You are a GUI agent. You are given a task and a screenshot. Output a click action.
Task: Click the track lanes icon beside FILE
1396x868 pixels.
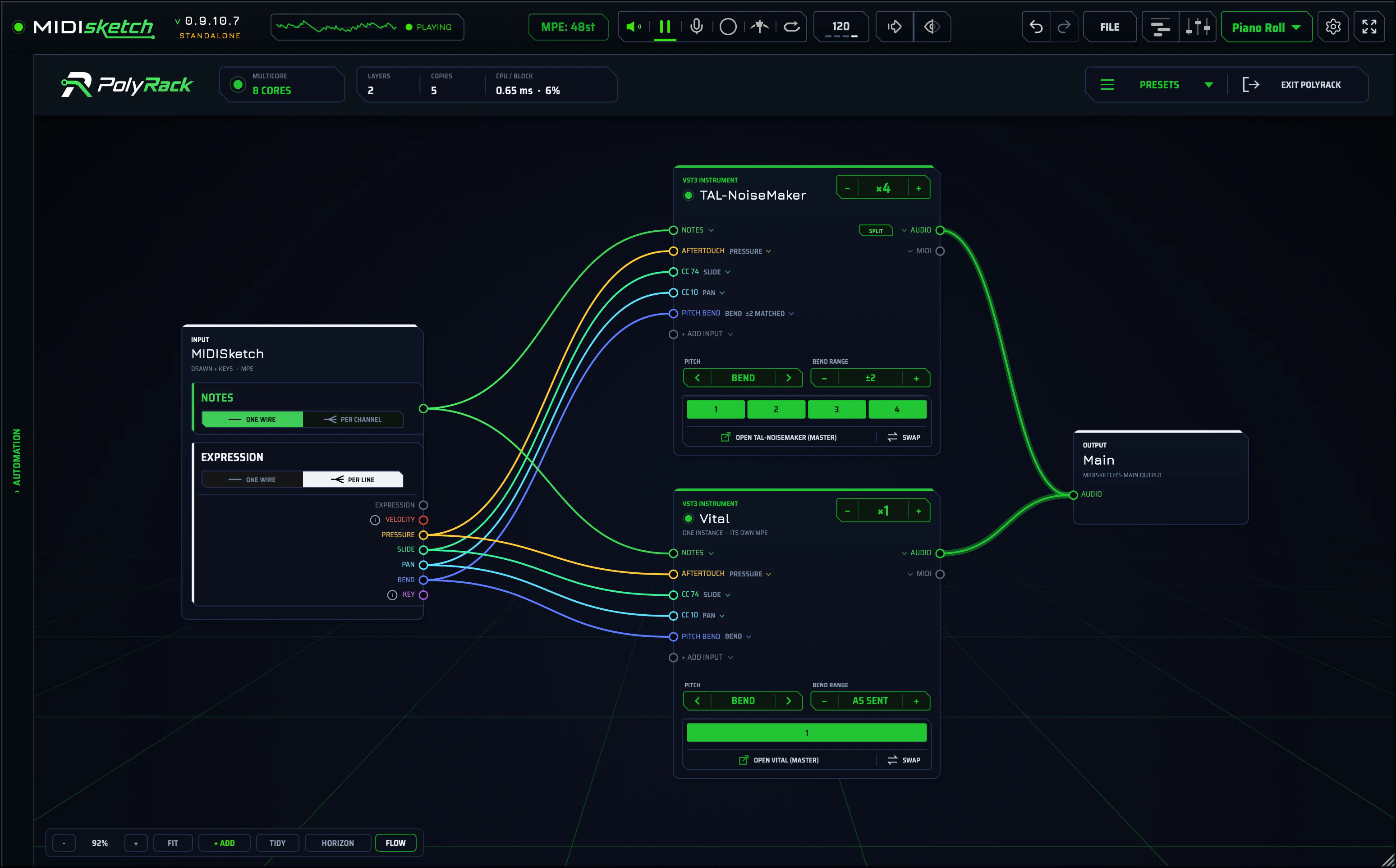tap(1160, 27)
